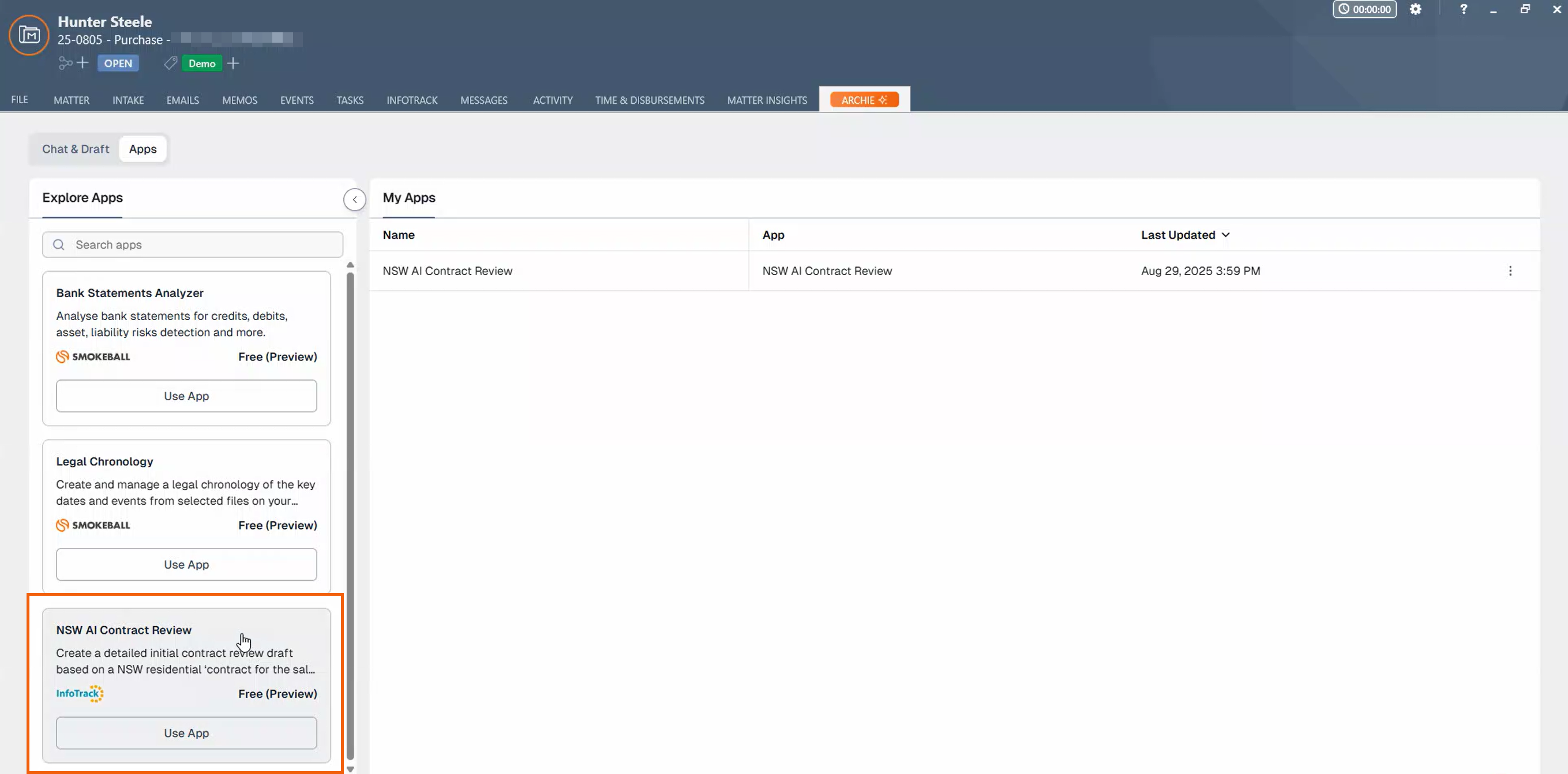Select the My Apps heading tab

point(408,198)
